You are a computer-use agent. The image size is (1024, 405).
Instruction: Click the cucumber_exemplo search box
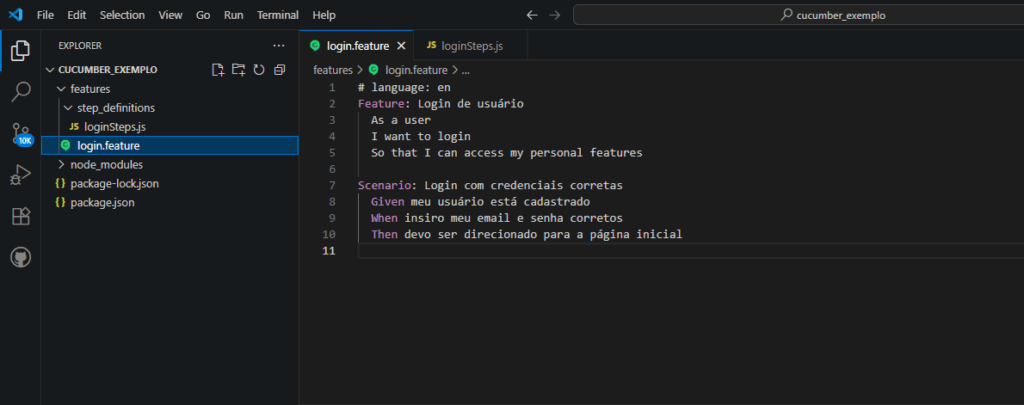click(796, 16)
